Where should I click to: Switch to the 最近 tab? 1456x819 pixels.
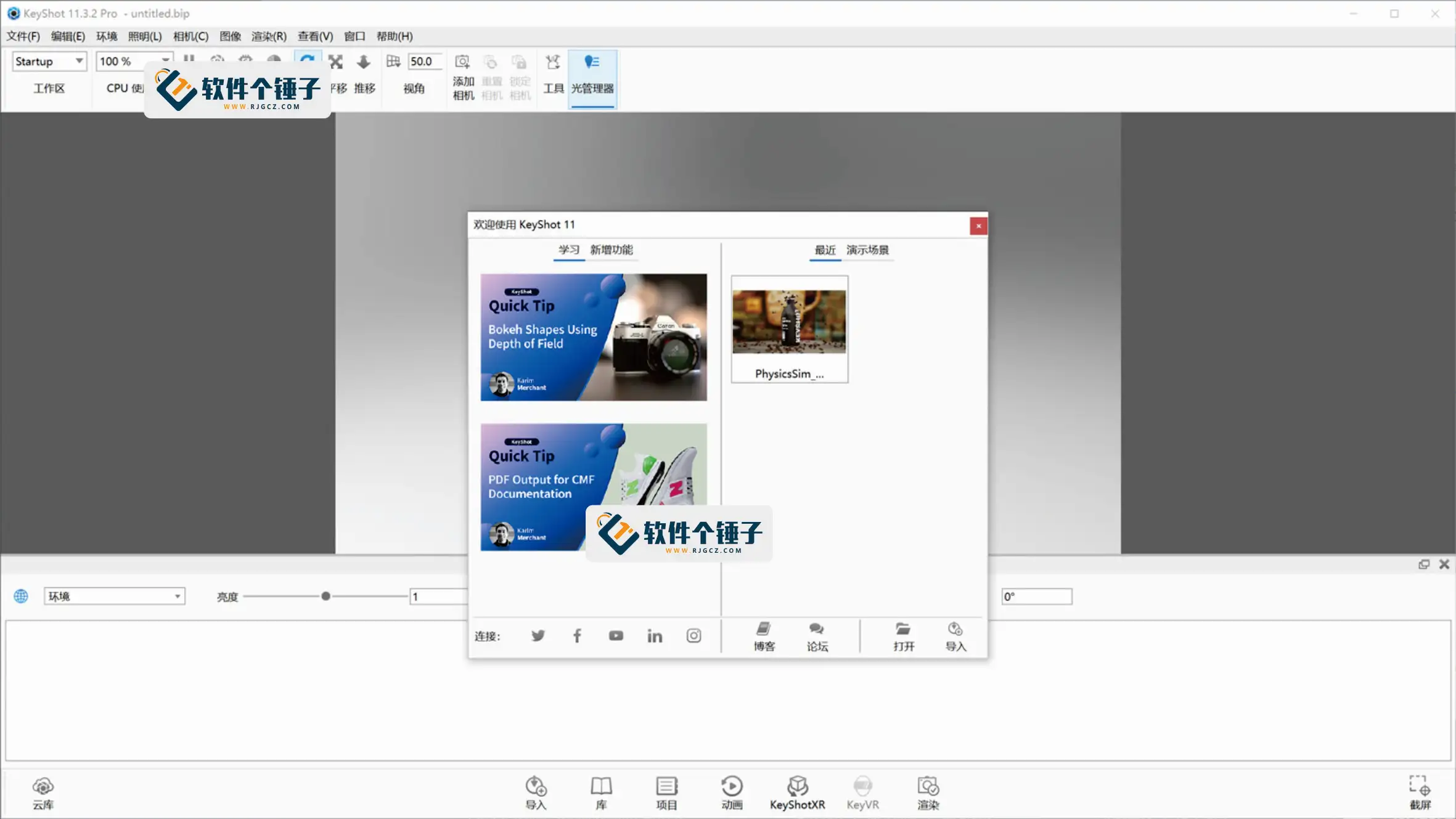pos(825,250)
